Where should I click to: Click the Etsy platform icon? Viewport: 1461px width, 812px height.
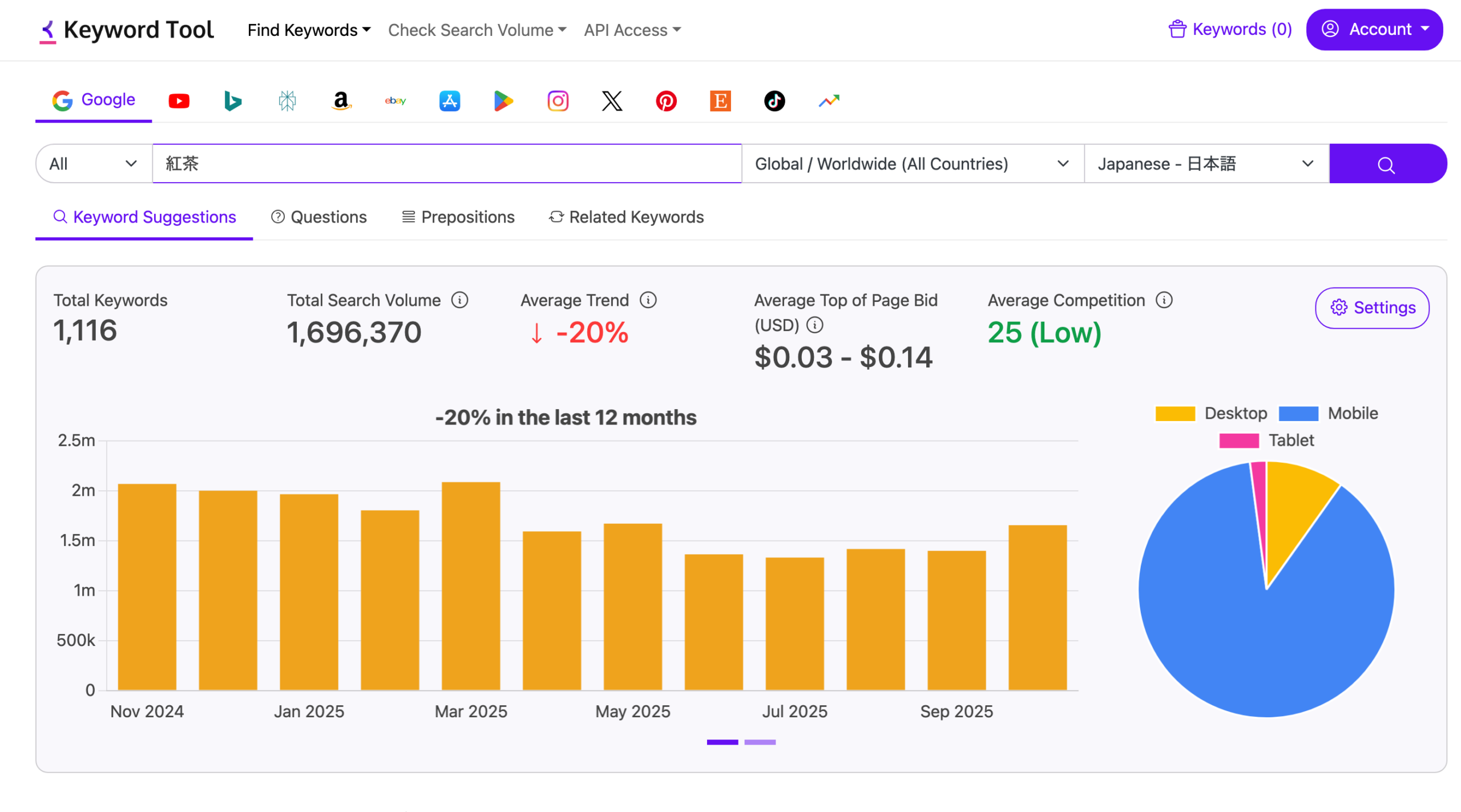[720, 101]
